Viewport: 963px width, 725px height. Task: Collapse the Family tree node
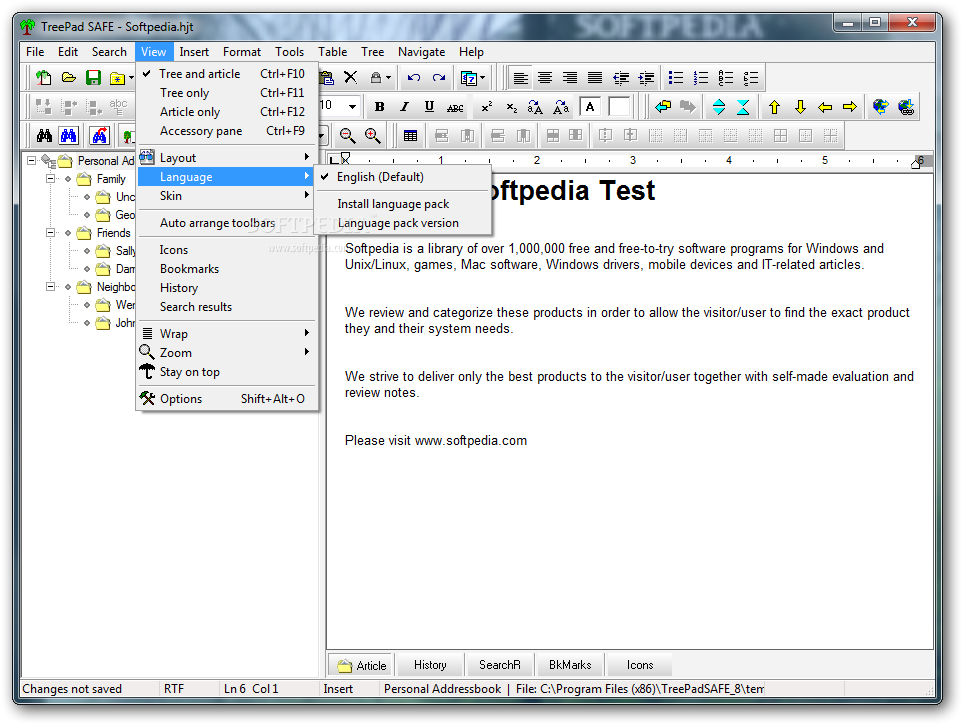[50, 179]
